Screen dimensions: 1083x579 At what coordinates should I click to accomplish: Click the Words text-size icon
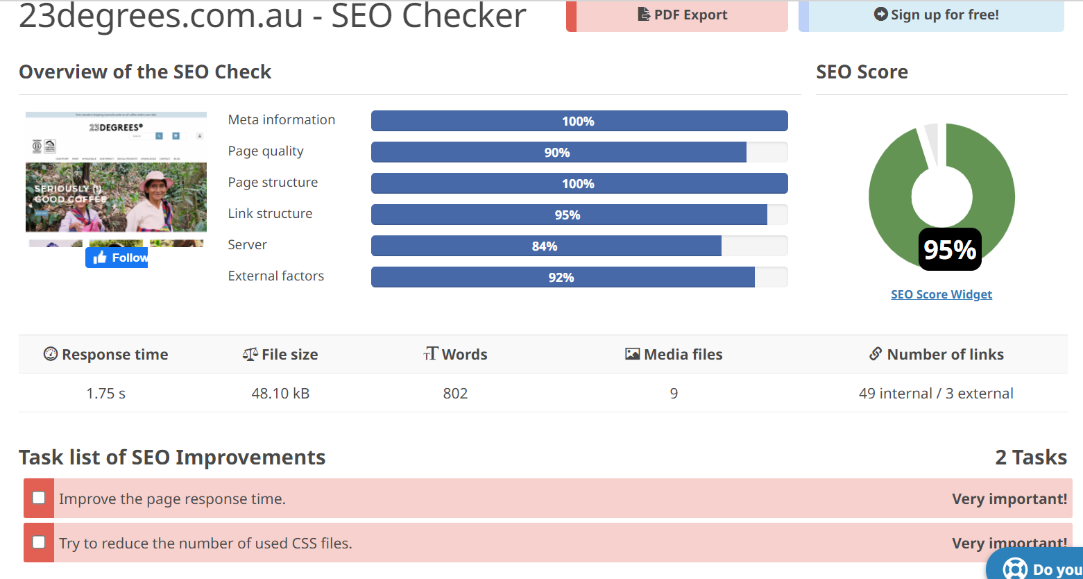[431, 355]
